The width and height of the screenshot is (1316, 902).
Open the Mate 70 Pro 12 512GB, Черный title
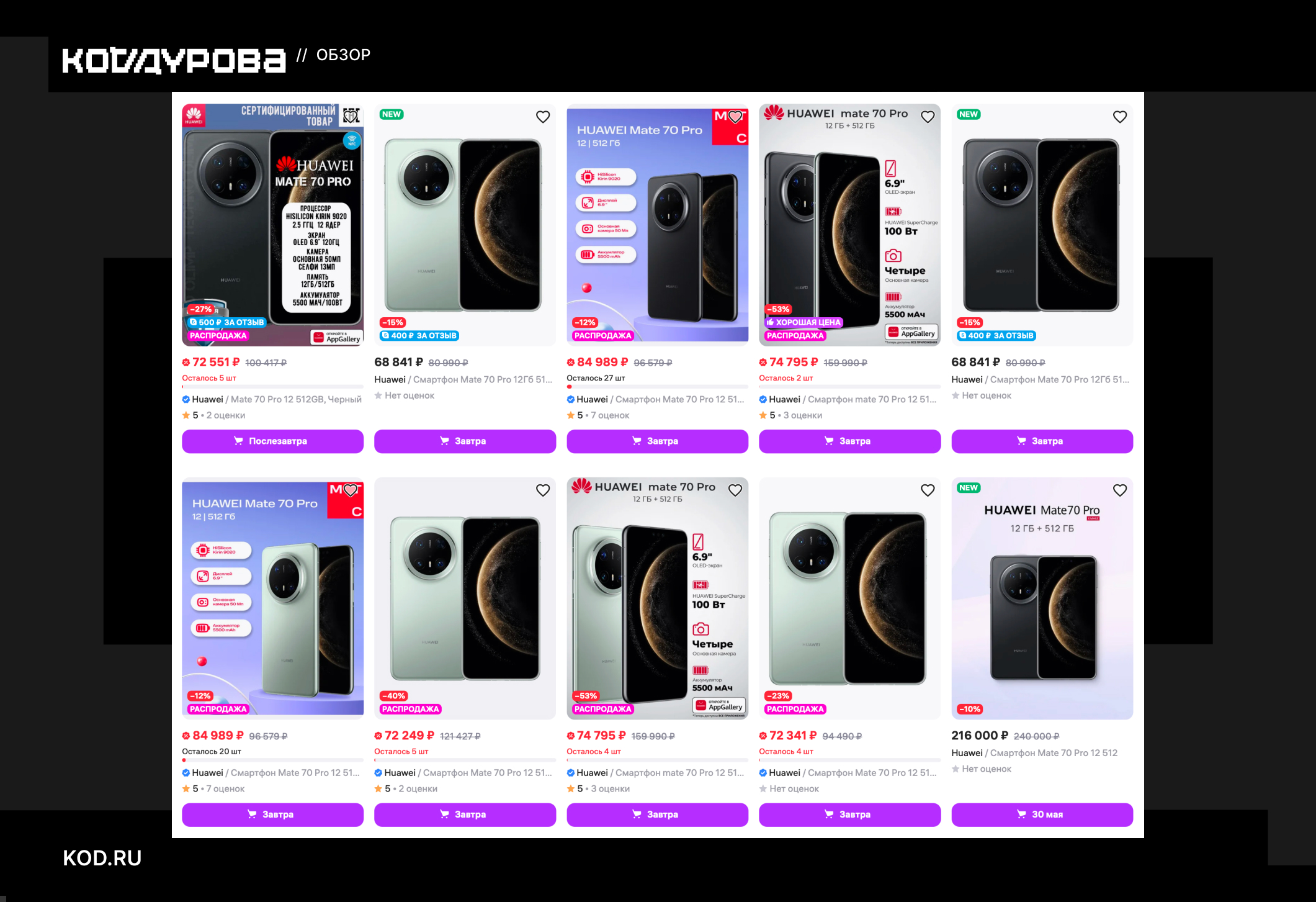point(296,399)
